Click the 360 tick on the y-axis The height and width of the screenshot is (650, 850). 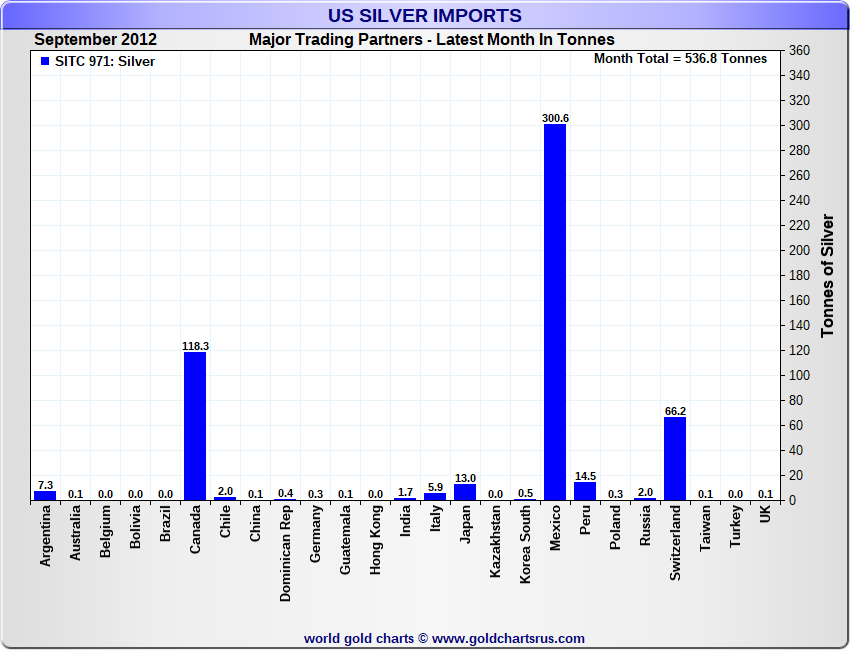[x=798, y=51]
